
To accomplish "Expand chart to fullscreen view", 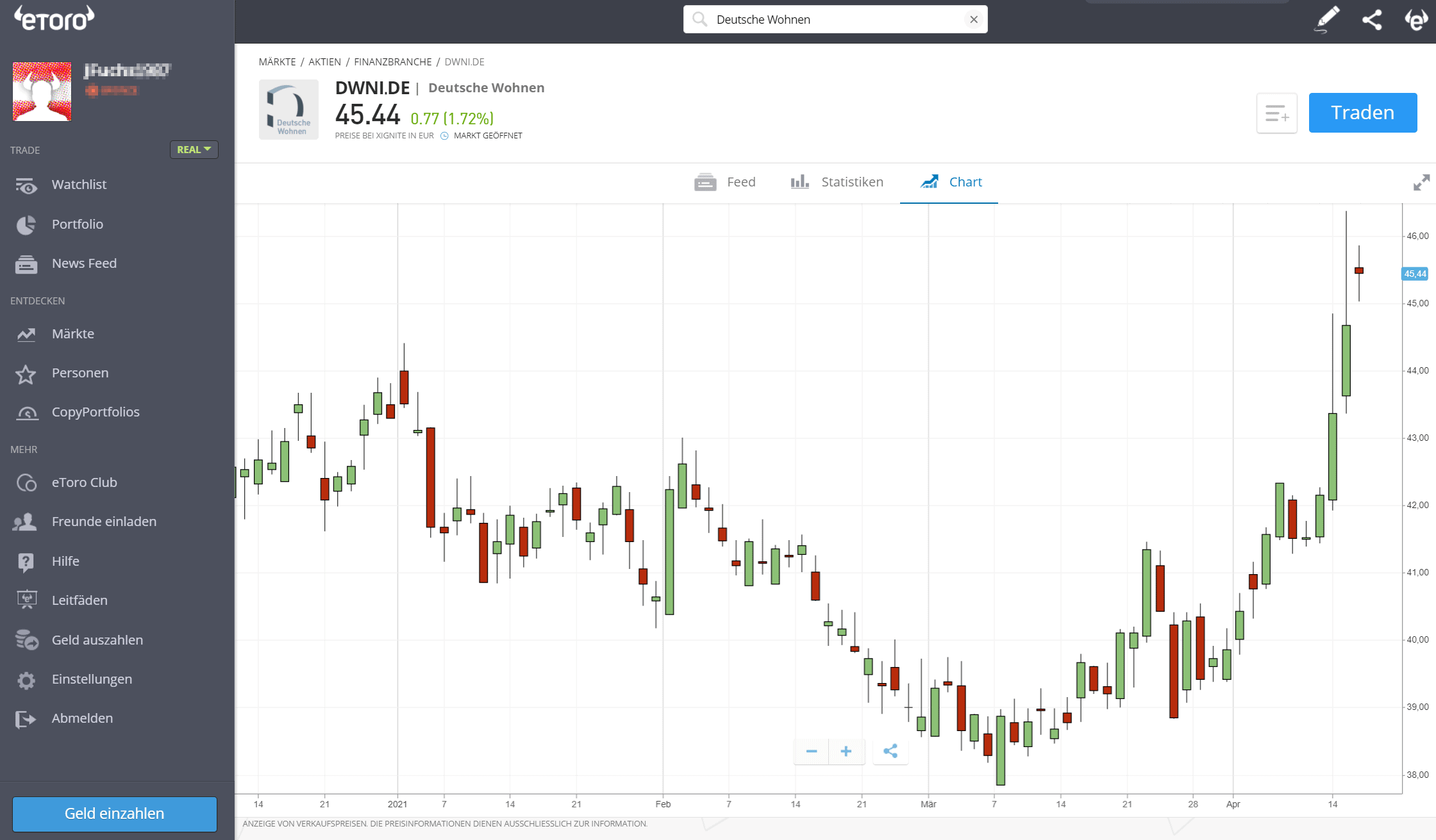I will [1421, 183].
